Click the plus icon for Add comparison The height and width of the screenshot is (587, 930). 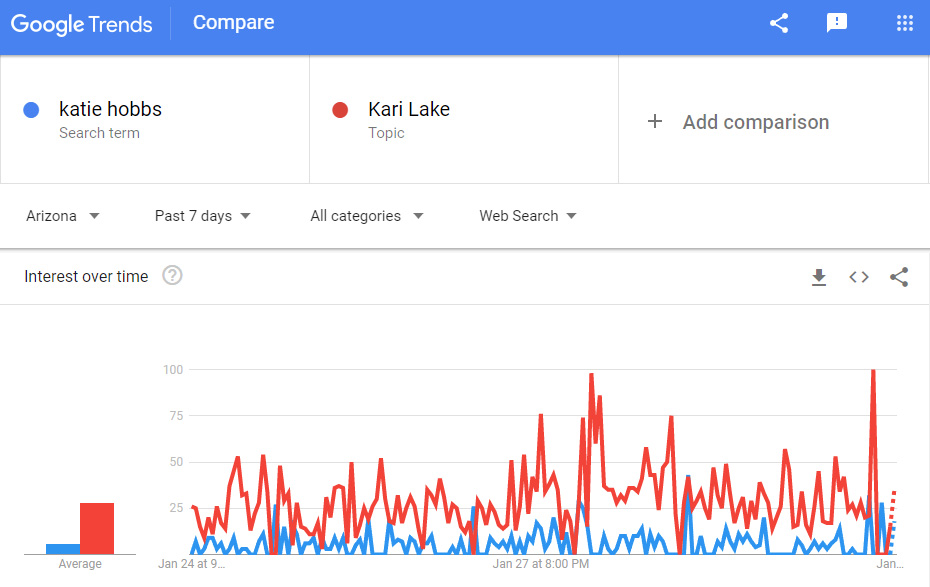655,122
